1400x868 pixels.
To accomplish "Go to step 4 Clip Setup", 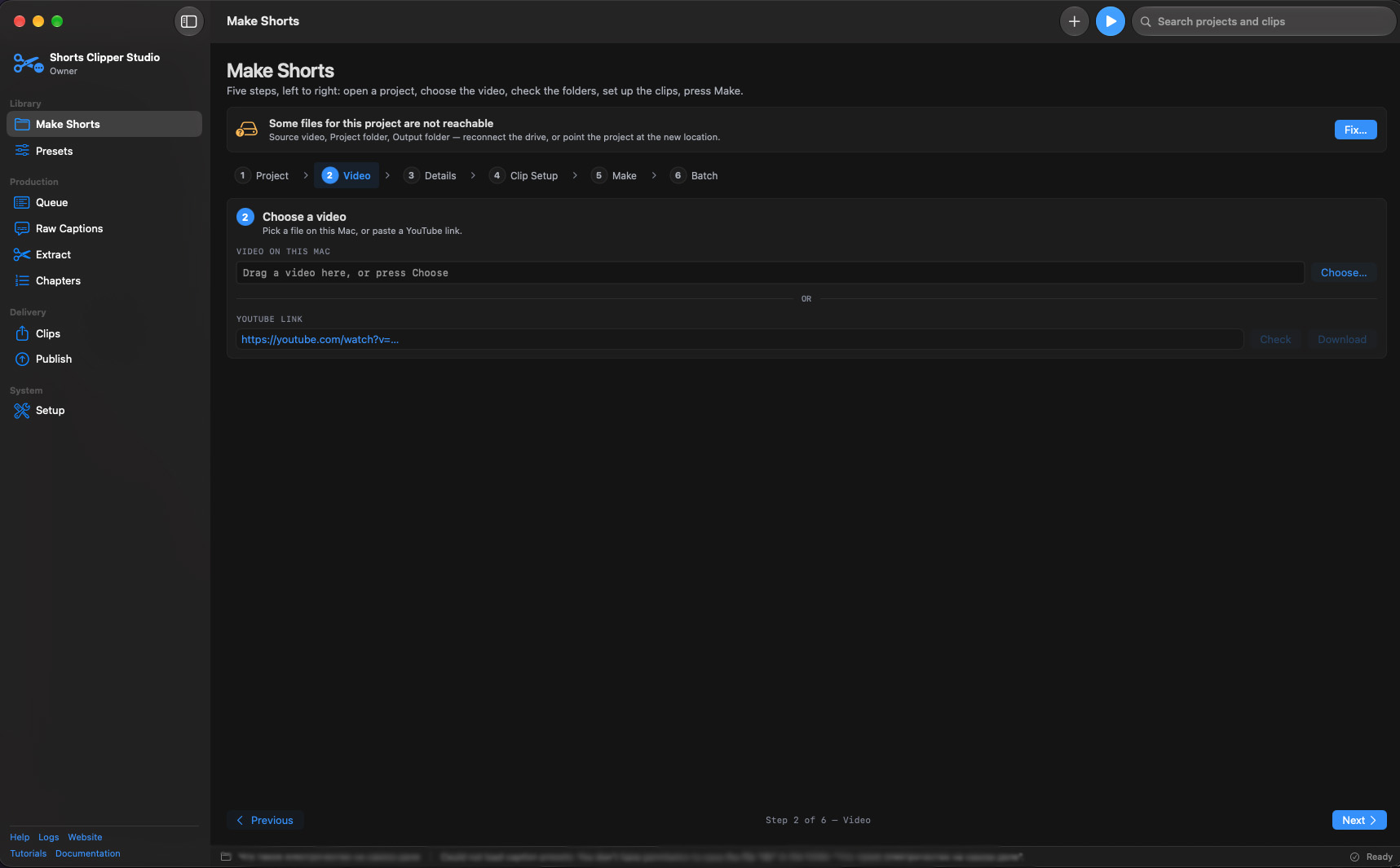I will [524, 175].
